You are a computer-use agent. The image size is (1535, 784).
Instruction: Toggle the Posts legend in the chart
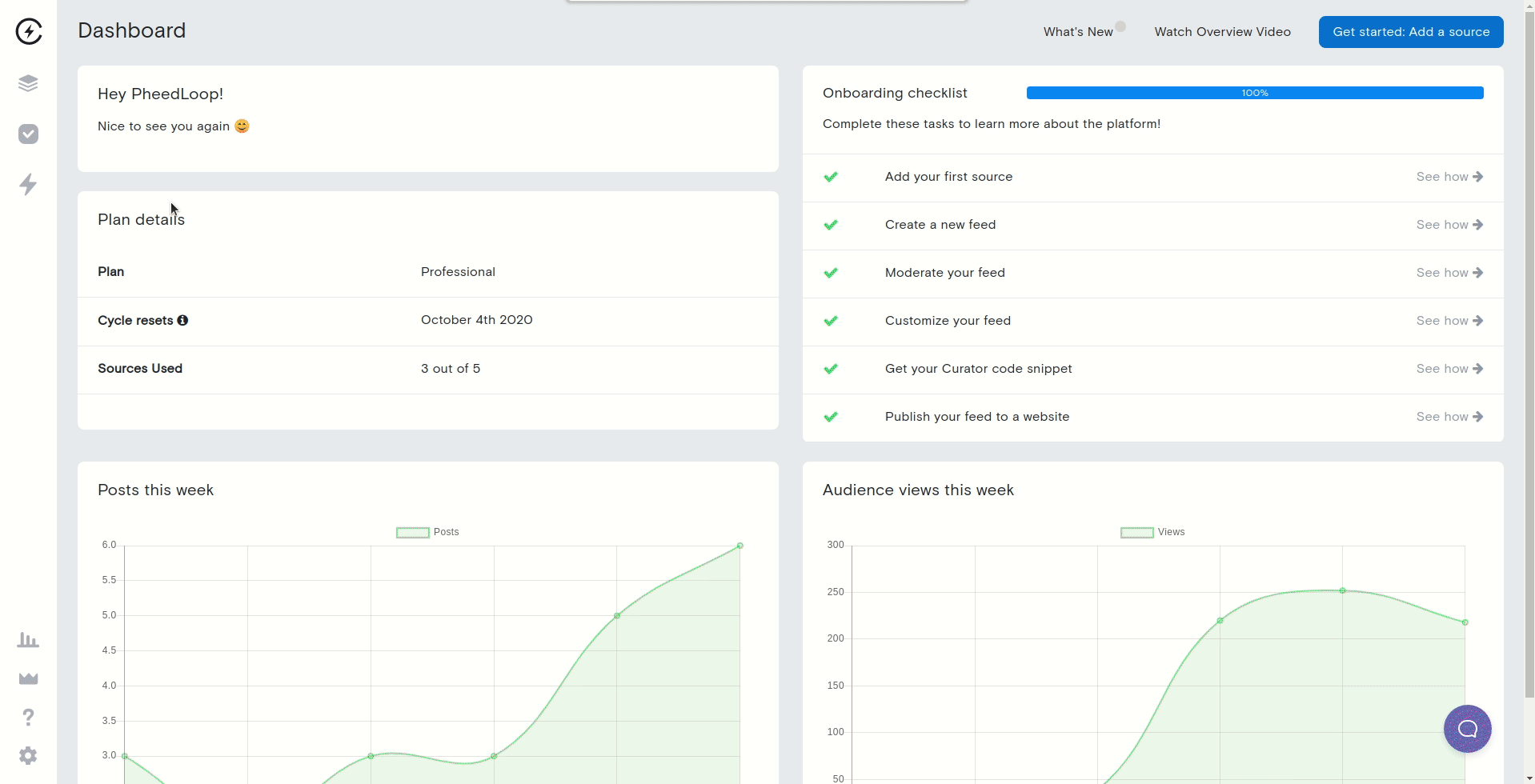coord(428,532)
